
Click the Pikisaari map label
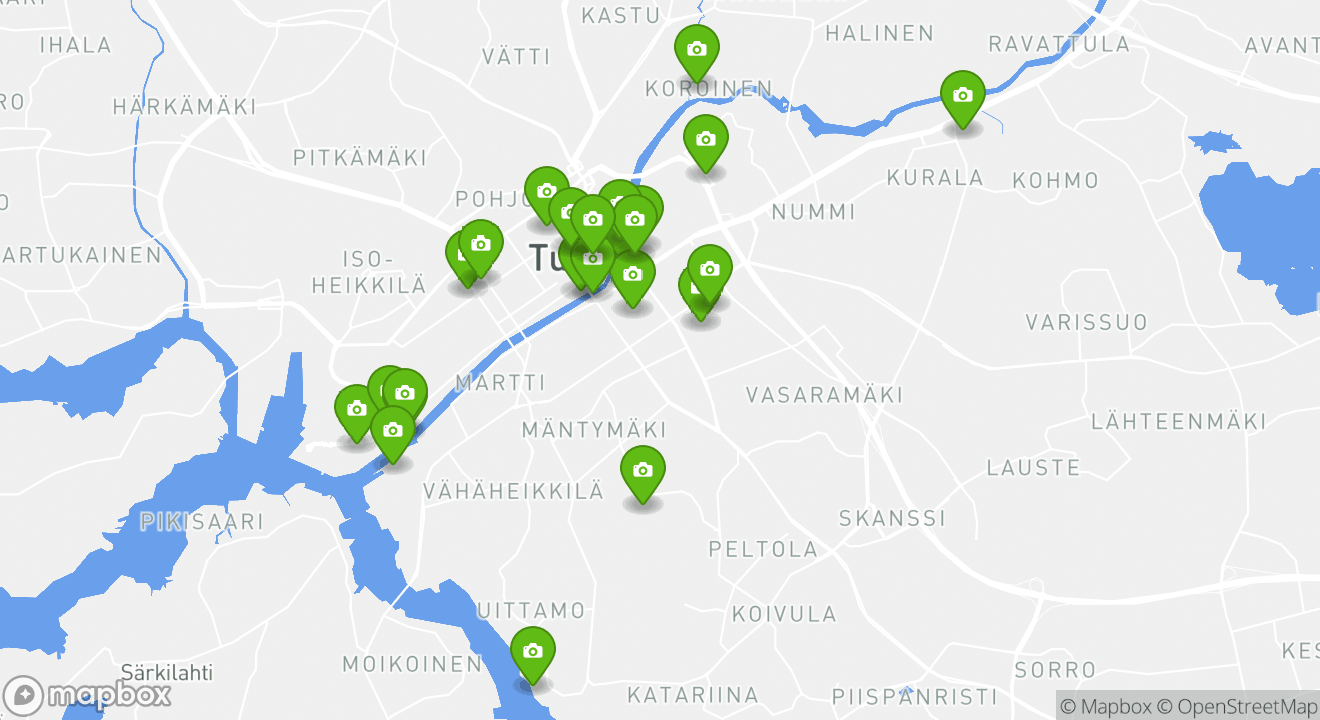click(x=201, y=521)
